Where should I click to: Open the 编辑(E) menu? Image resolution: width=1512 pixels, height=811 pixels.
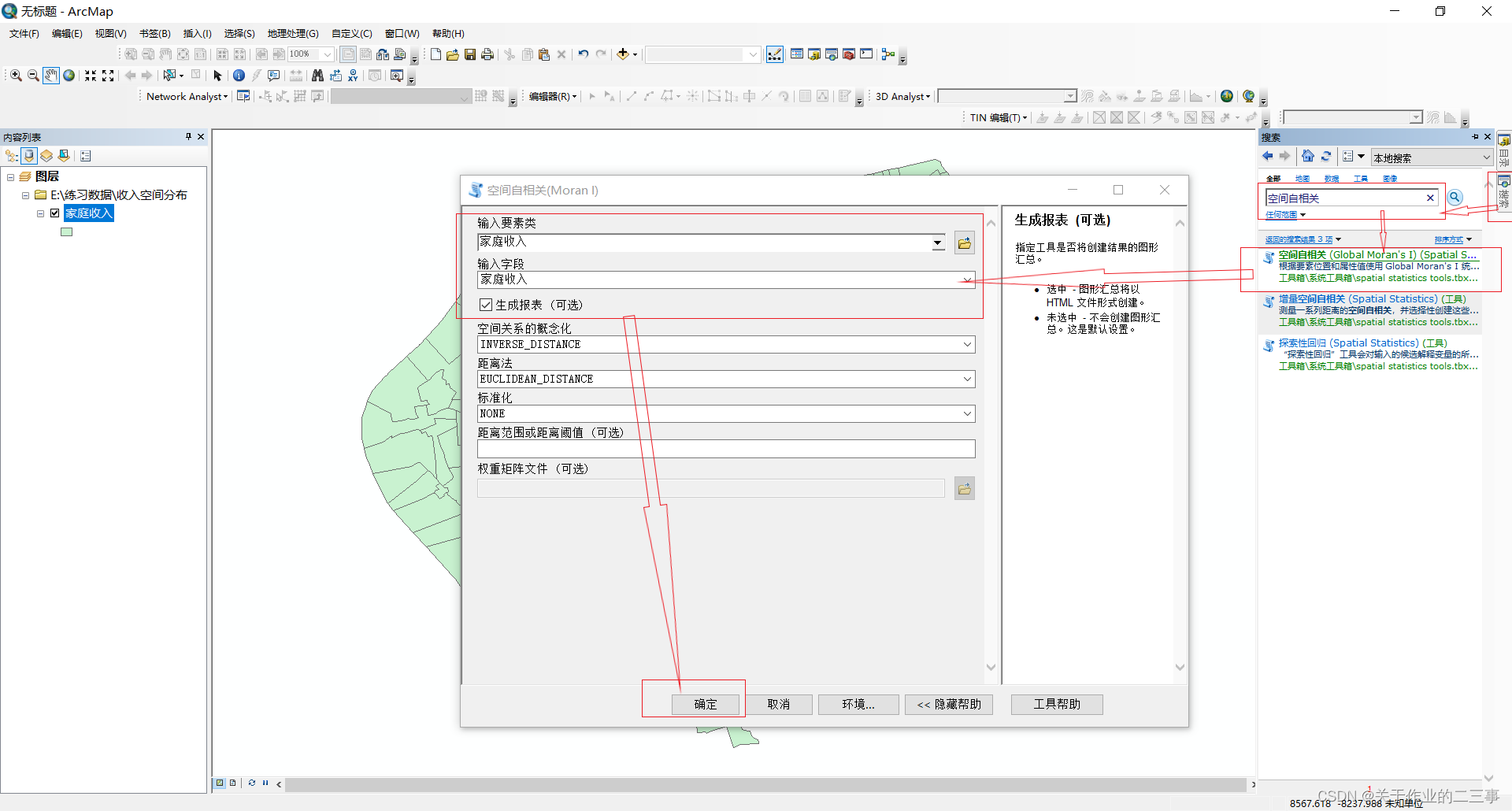[x=67, y=33]
